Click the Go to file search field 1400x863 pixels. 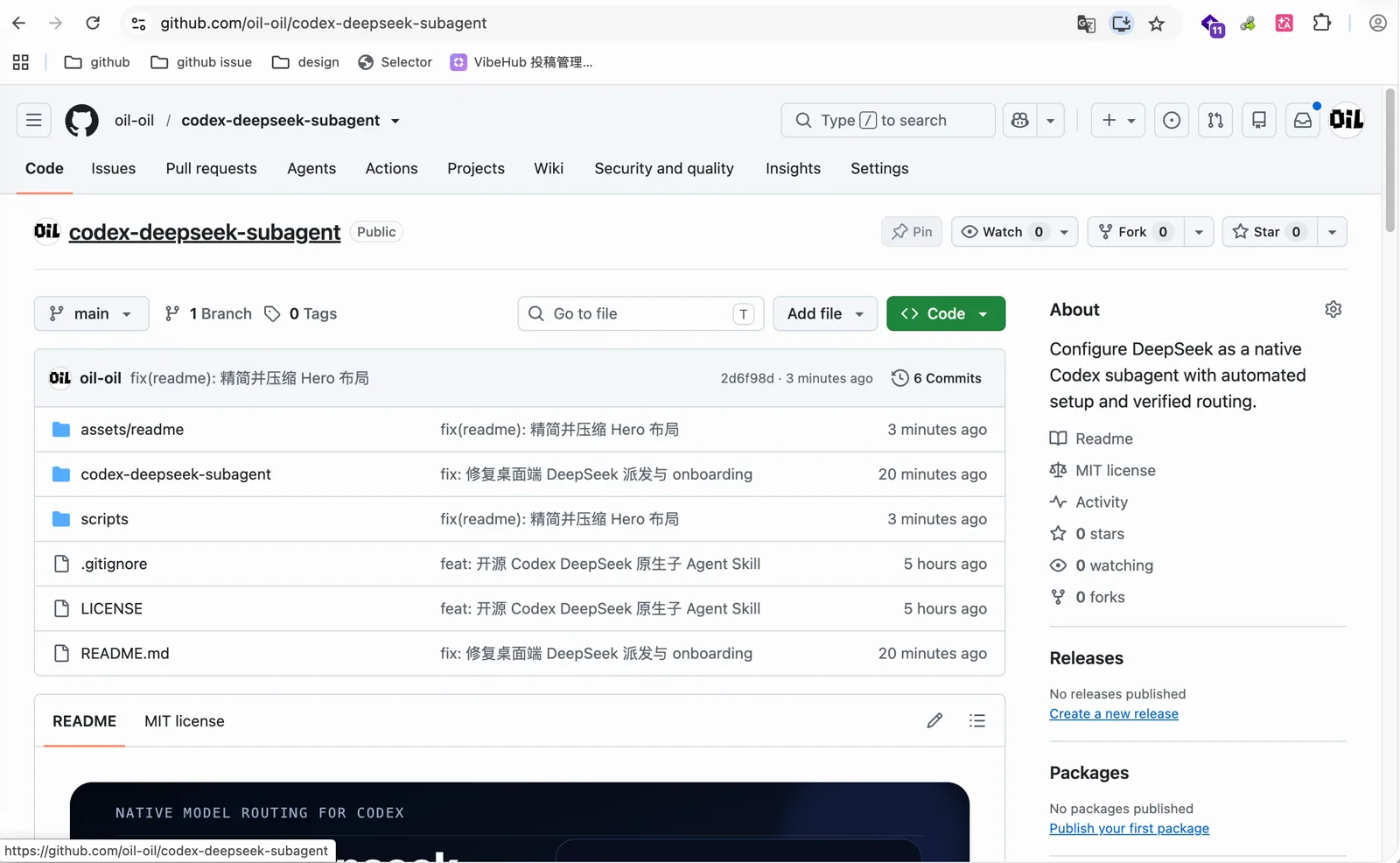(640, 313)
